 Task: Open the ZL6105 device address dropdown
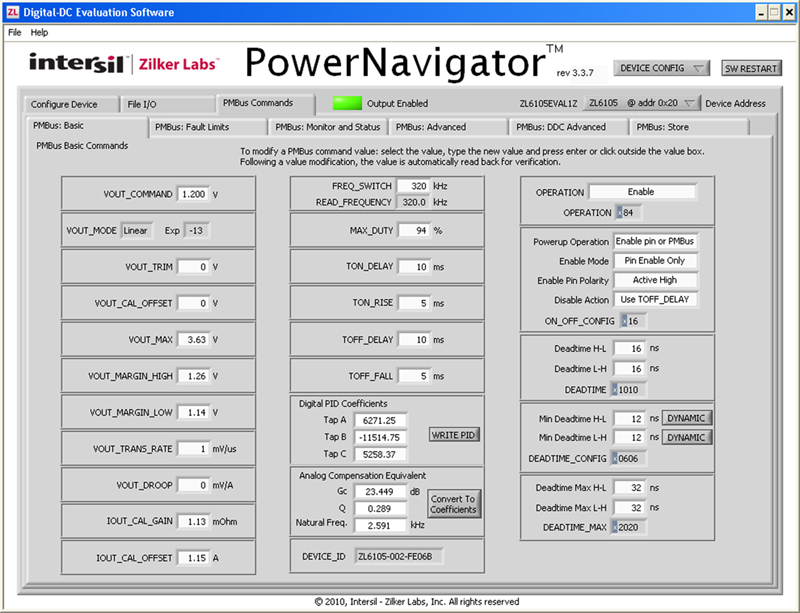(x=641, y=103)
